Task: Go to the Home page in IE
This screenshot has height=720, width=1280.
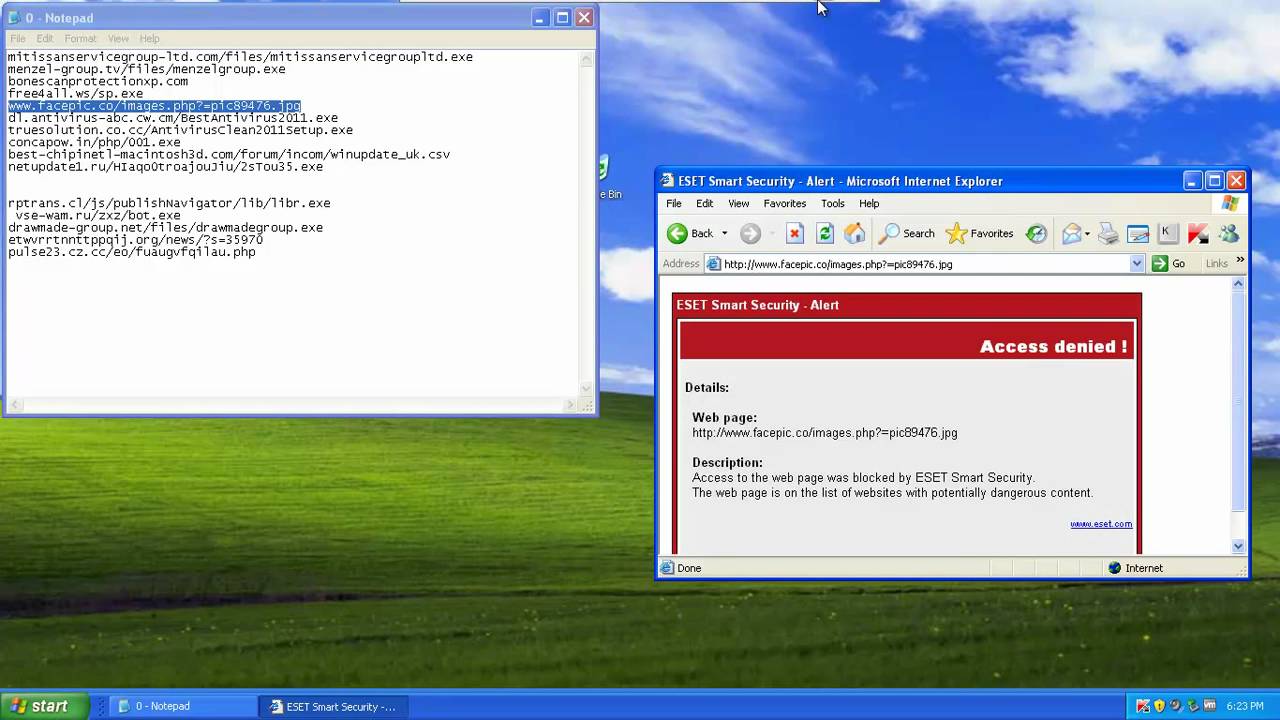Action: pos(855,234)
